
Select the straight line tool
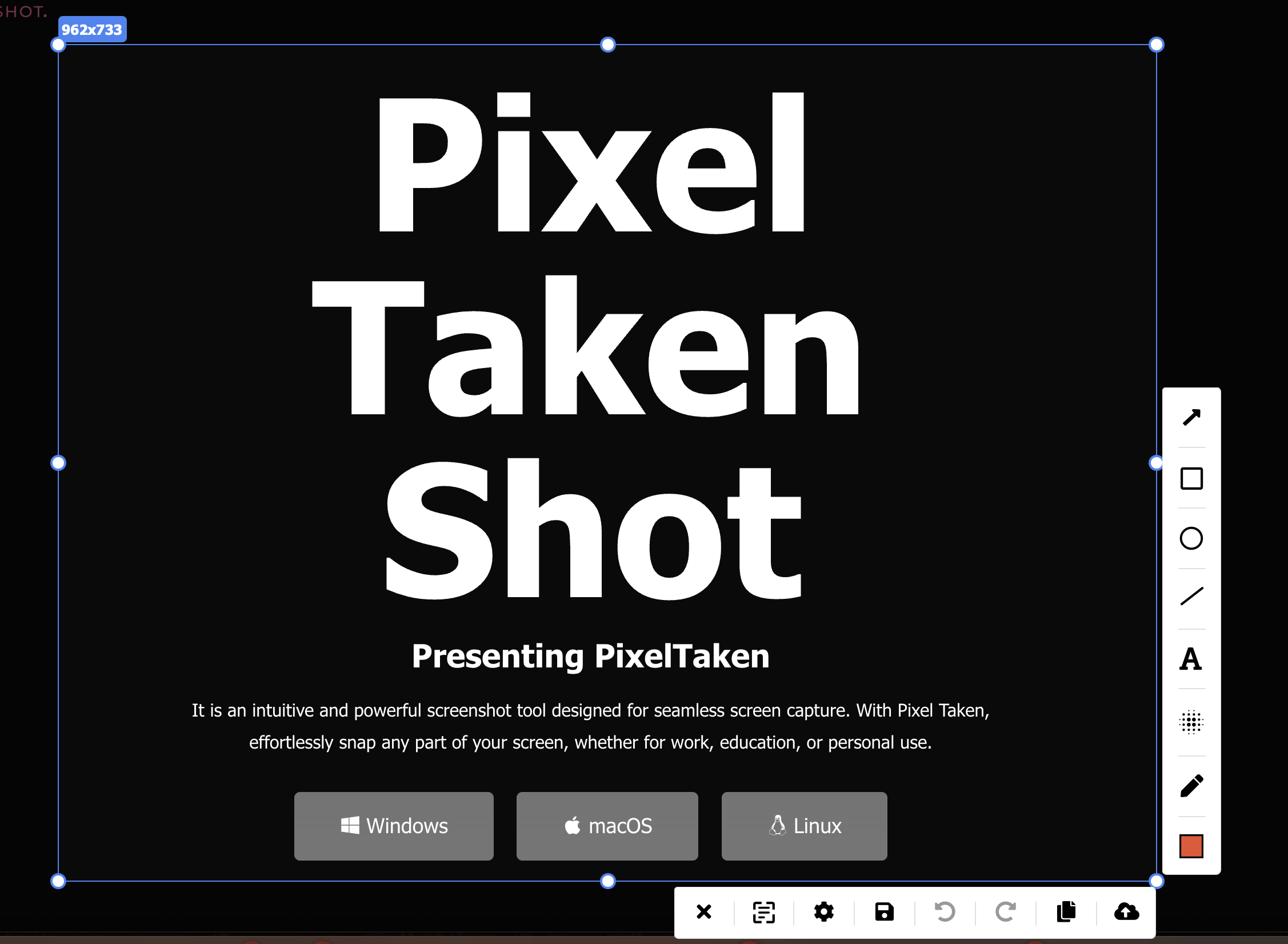[x=1191, y=597]
